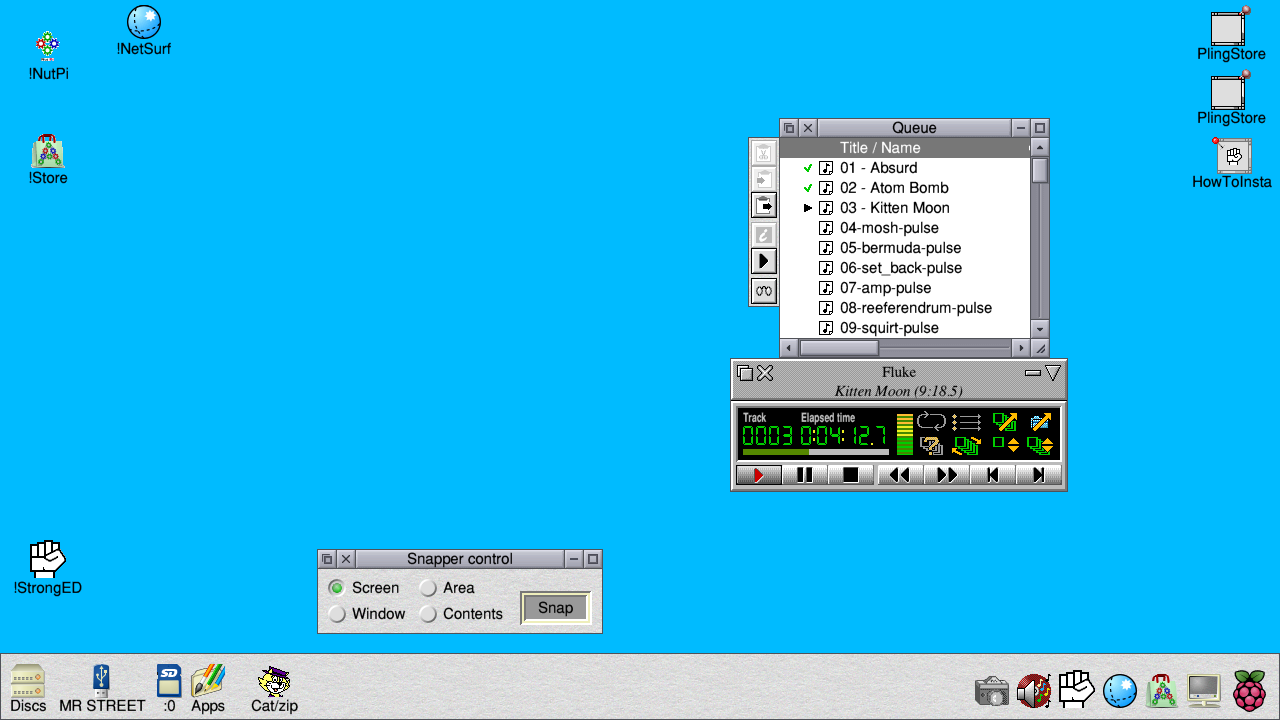This screenshot has width=1280, height=720.
Task: Click the Snapper camera icon on the icon bar
Action: point(991,689)
